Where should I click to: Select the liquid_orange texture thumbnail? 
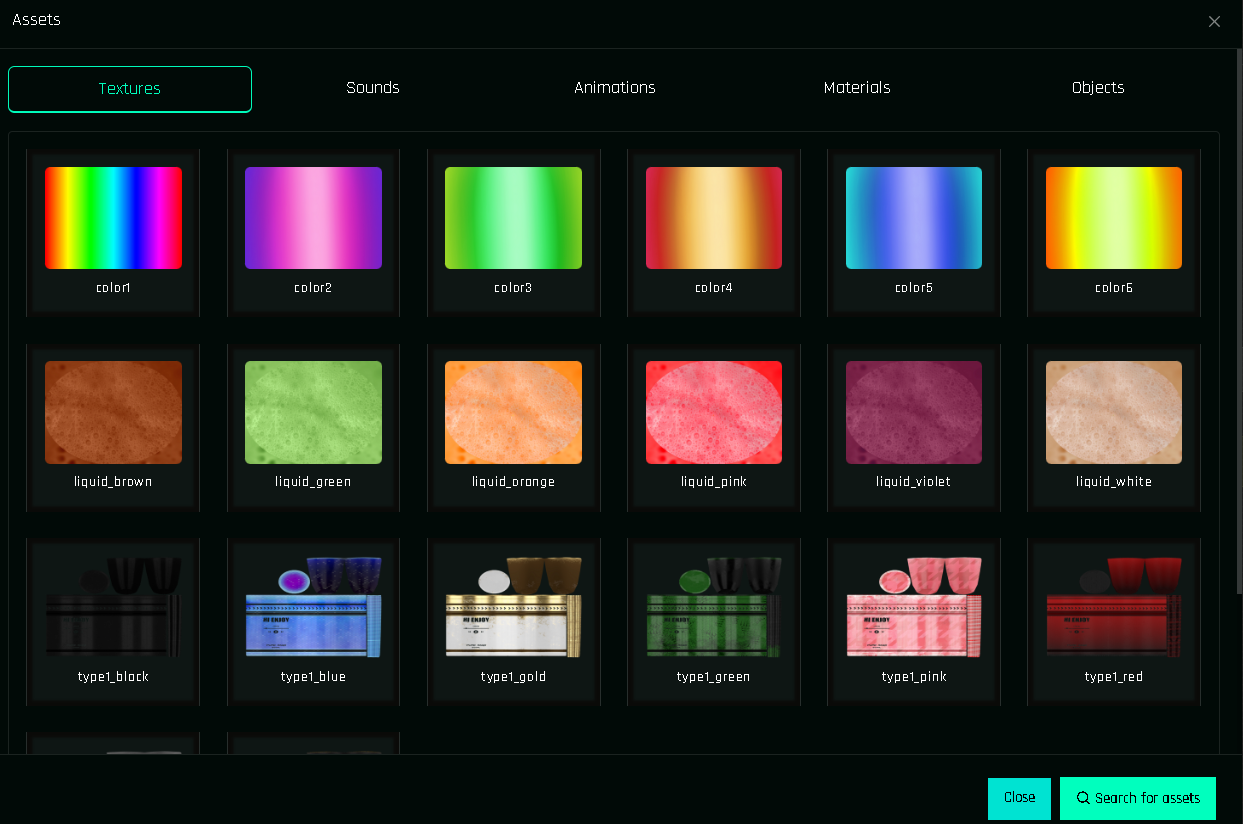(x=513, y=412)
